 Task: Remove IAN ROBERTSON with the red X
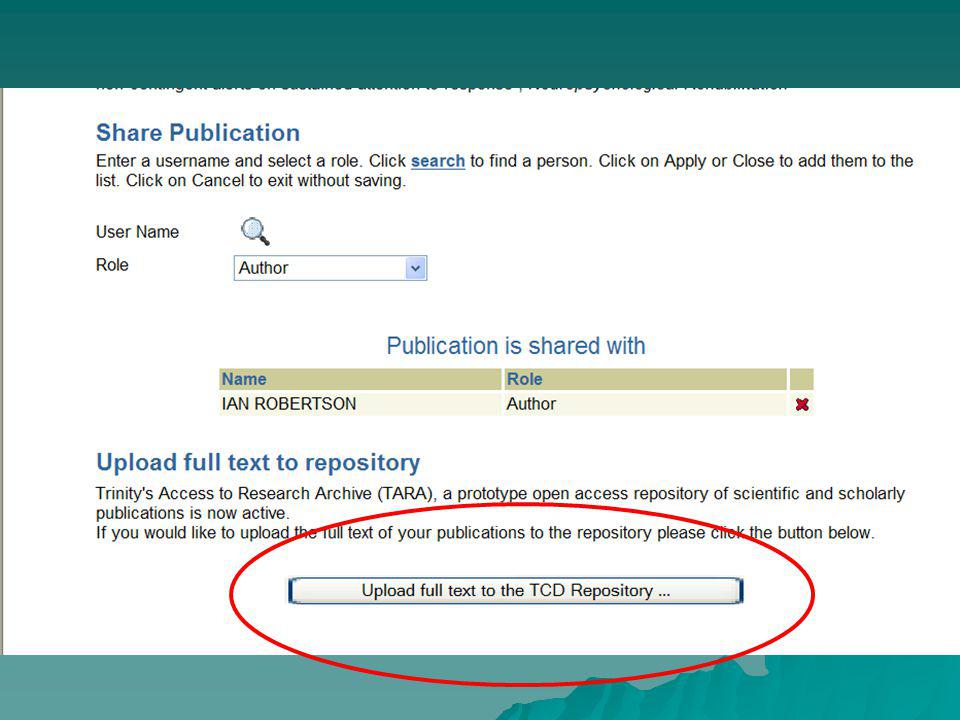801,404
